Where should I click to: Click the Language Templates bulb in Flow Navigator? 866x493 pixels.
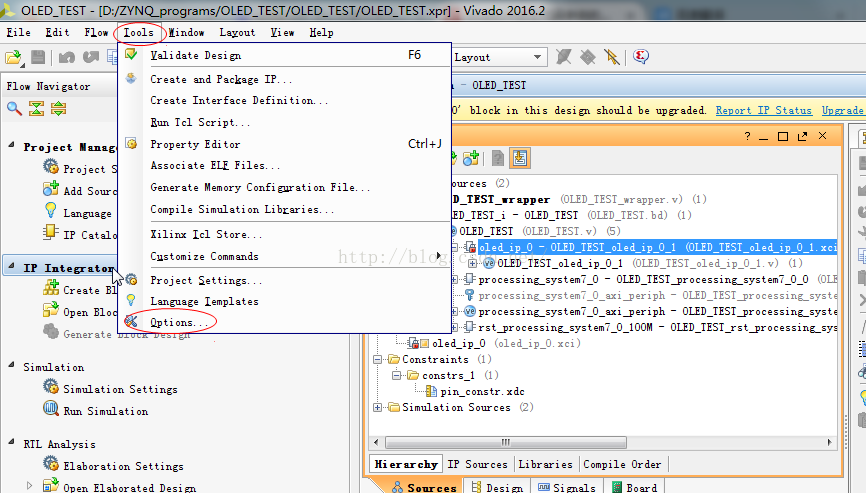(x=51, y=210)
